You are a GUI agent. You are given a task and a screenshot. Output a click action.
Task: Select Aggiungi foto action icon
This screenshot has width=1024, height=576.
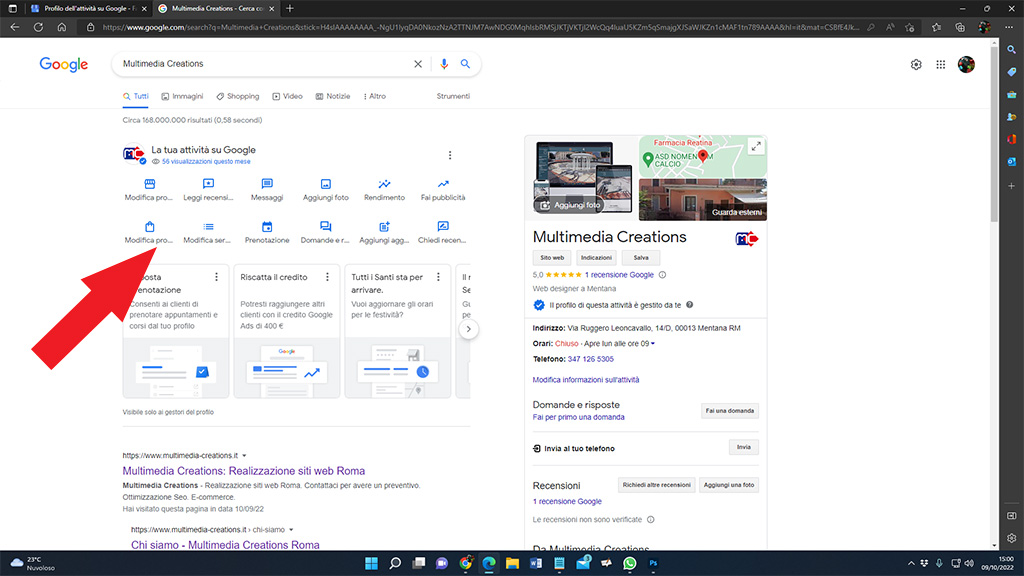[325, 184]
